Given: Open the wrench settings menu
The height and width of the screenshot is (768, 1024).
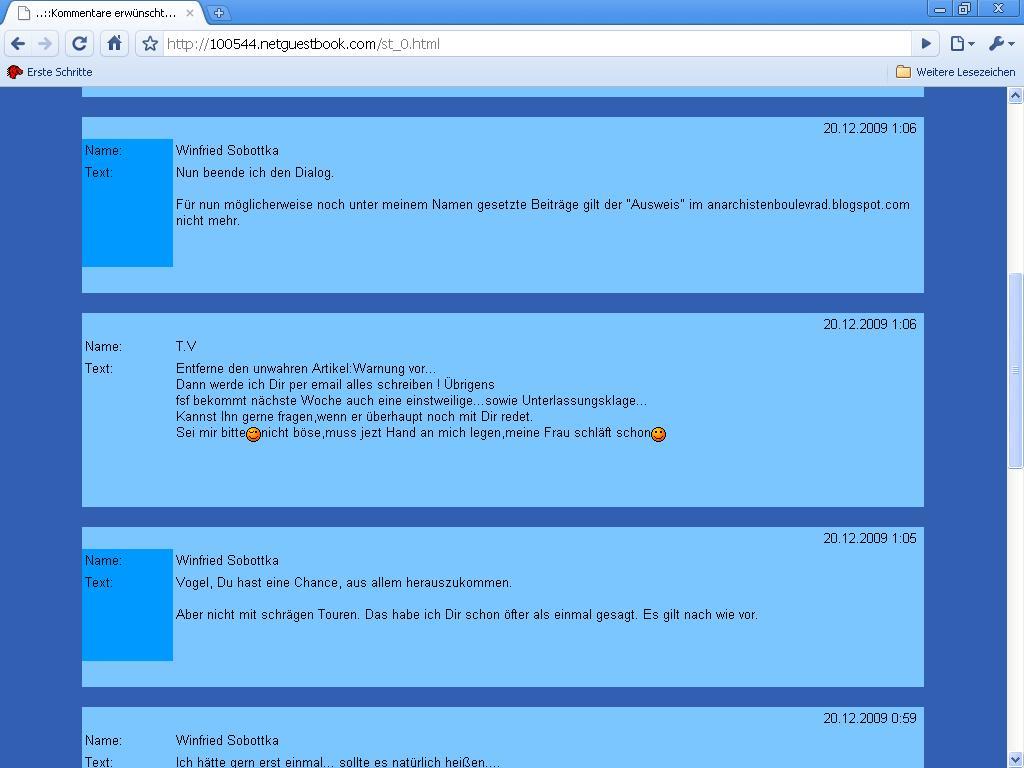Looking at the screenshot, I should coord(1000,43).
